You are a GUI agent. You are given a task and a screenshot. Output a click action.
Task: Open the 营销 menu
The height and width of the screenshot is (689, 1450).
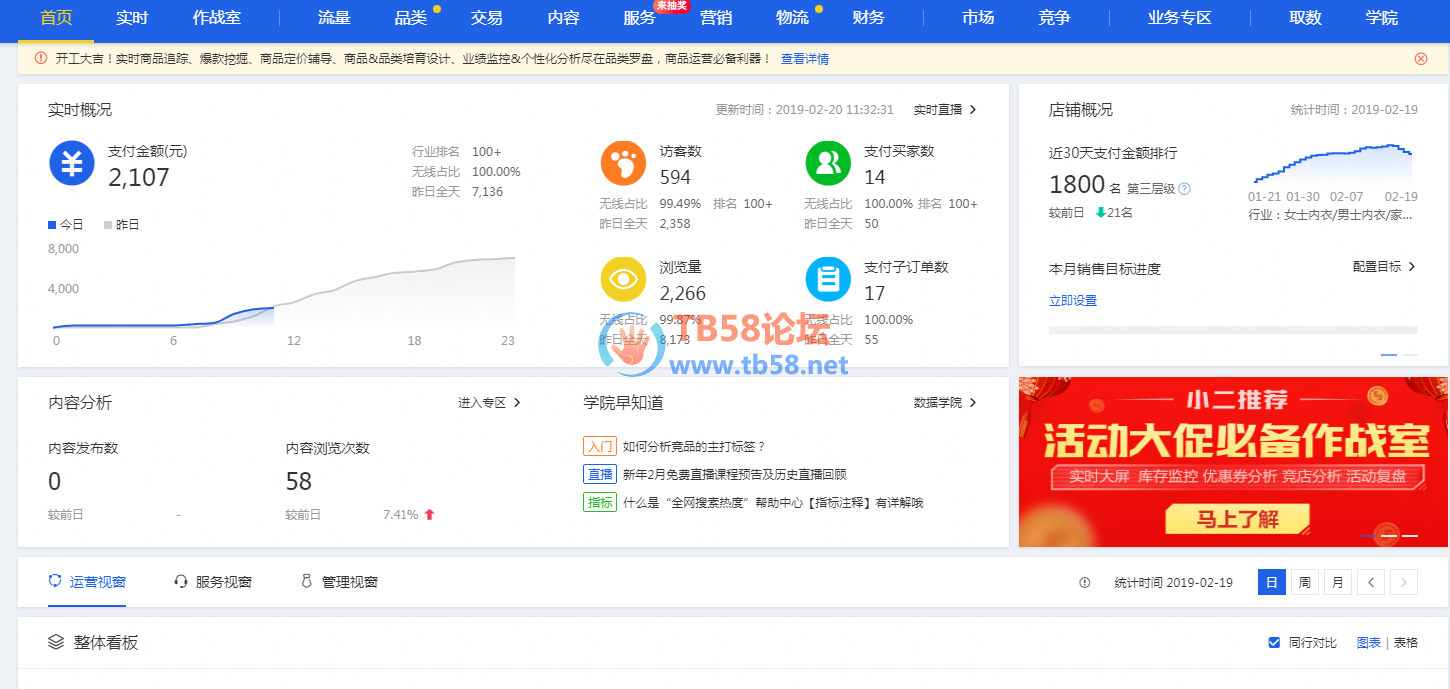click(x=716, y=18)
